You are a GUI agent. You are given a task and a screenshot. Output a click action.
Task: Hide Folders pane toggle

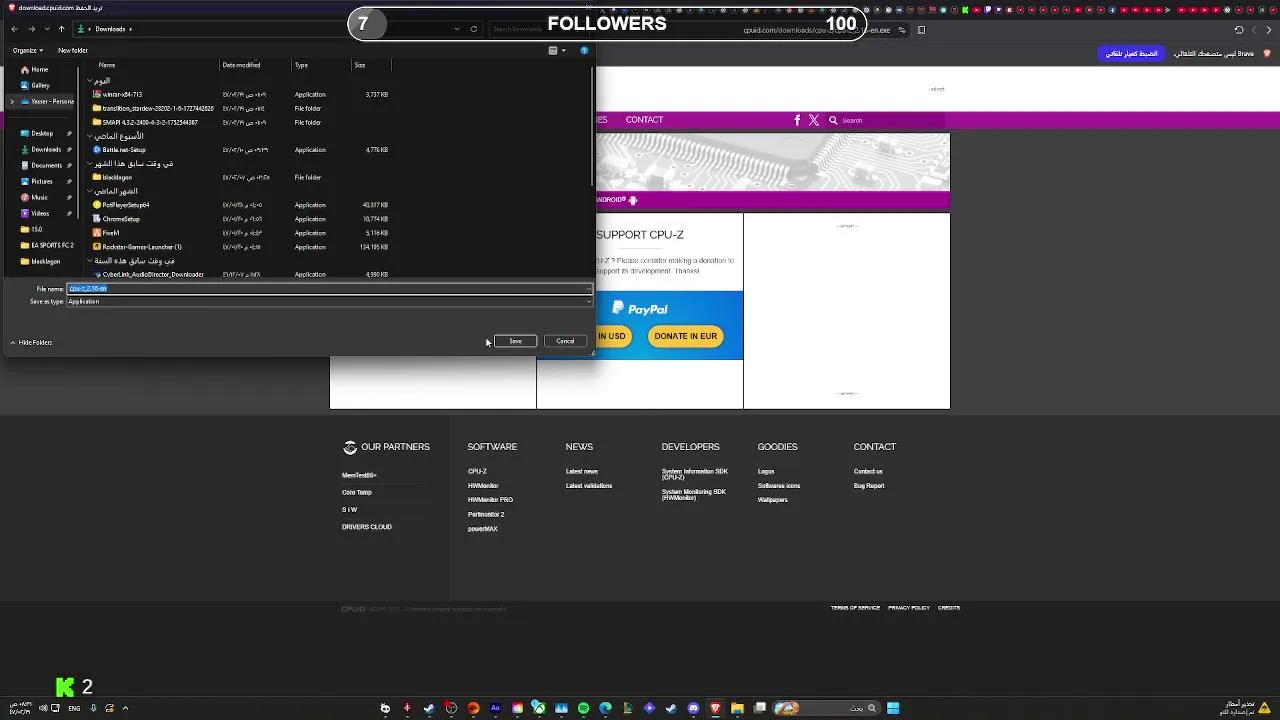pos(31,342)
